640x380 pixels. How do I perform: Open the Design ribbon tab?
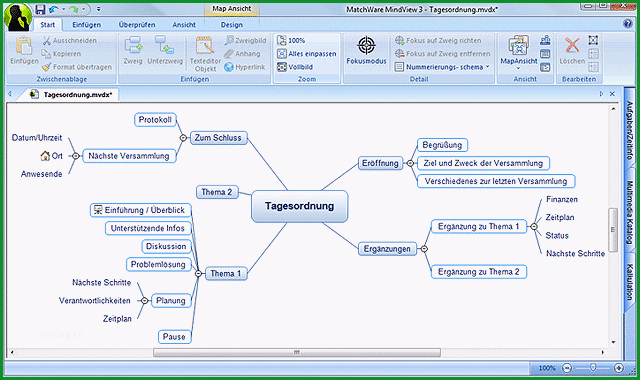(231, 25)
